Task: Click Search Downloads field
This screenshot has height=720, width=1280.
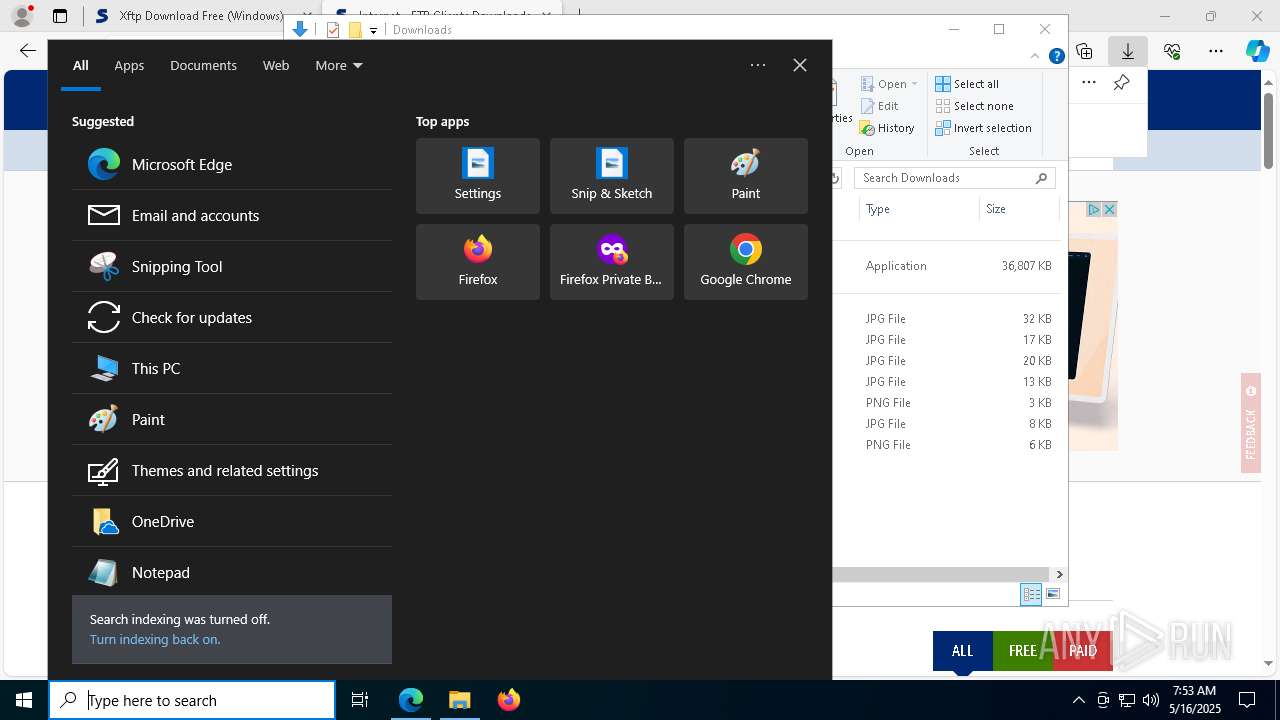Action: tap(955, 178)
